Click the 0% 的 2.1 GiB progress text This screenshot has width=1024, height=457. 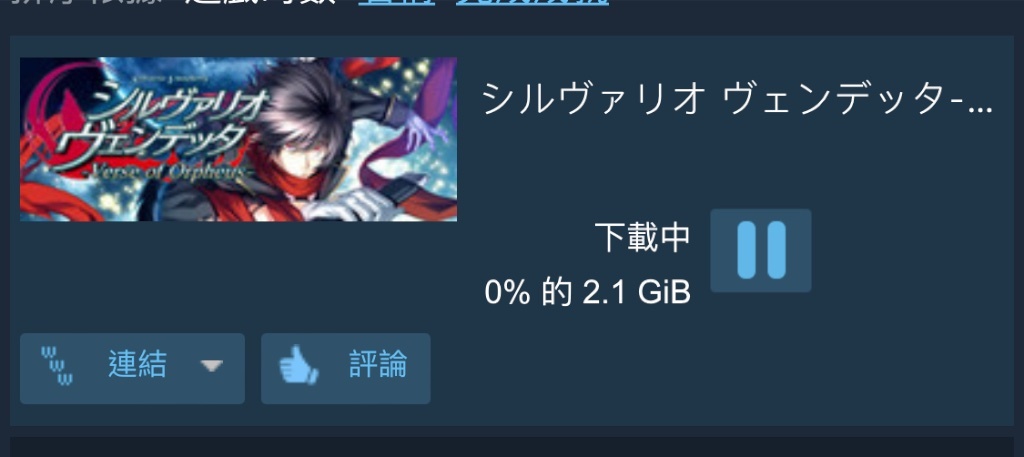(588, 292)
